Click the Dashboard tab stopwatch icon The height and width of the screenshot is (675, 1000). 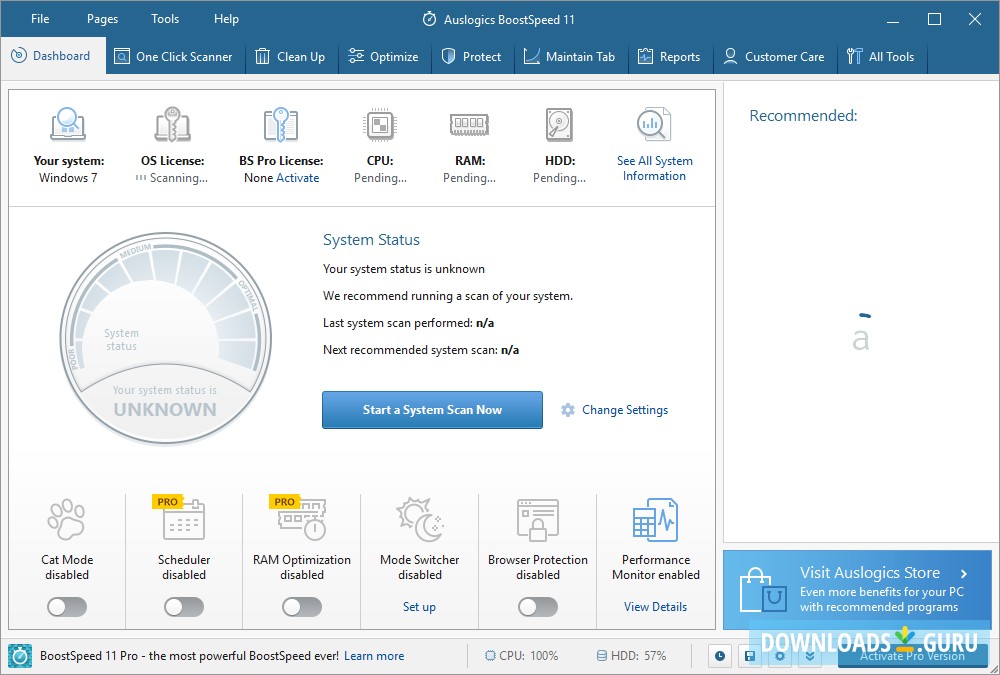19,56
